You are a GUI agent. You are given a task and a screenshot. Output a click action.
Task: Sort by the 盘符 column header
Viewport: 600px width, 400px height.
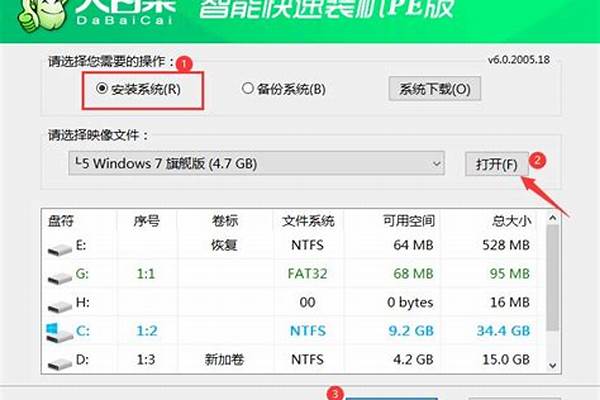[60, 221]
